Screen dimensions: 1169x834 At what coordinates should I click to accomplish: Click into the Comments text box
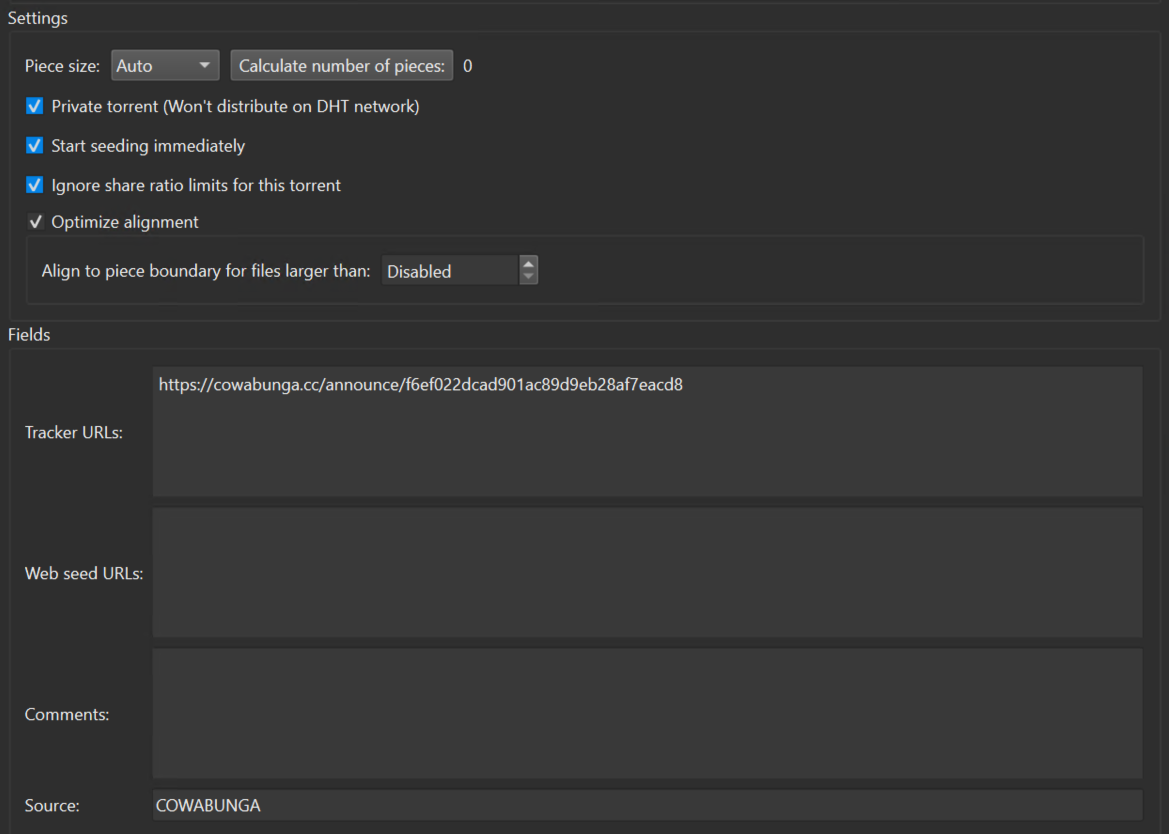(x=647, y=714)
